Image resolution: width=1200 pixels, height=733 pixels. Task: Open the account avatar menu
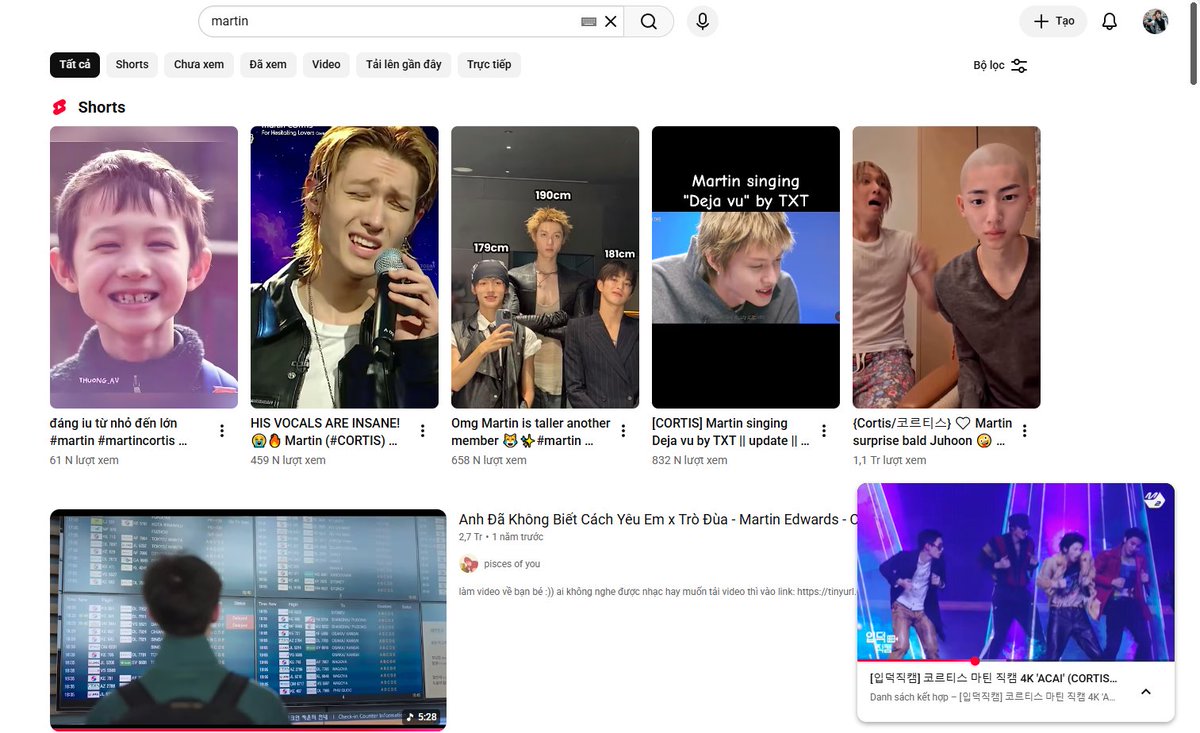(x=1155, y=21)
